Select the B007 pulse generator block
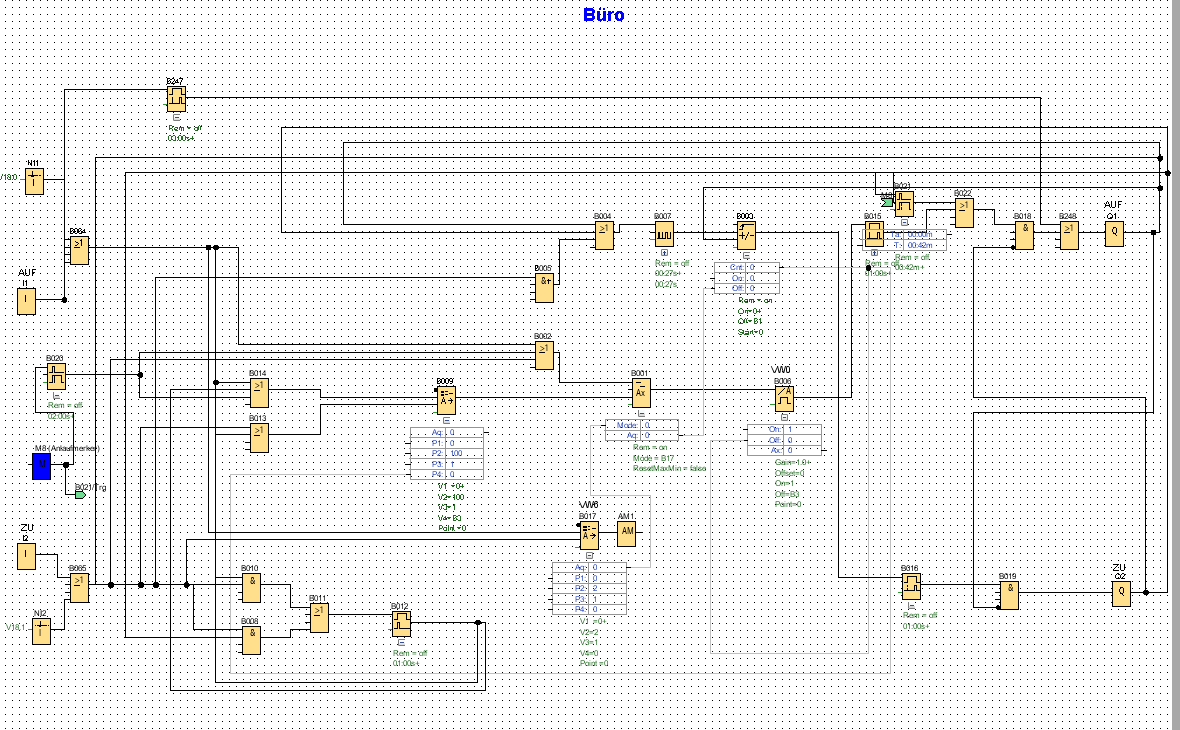 coord(665,234)
